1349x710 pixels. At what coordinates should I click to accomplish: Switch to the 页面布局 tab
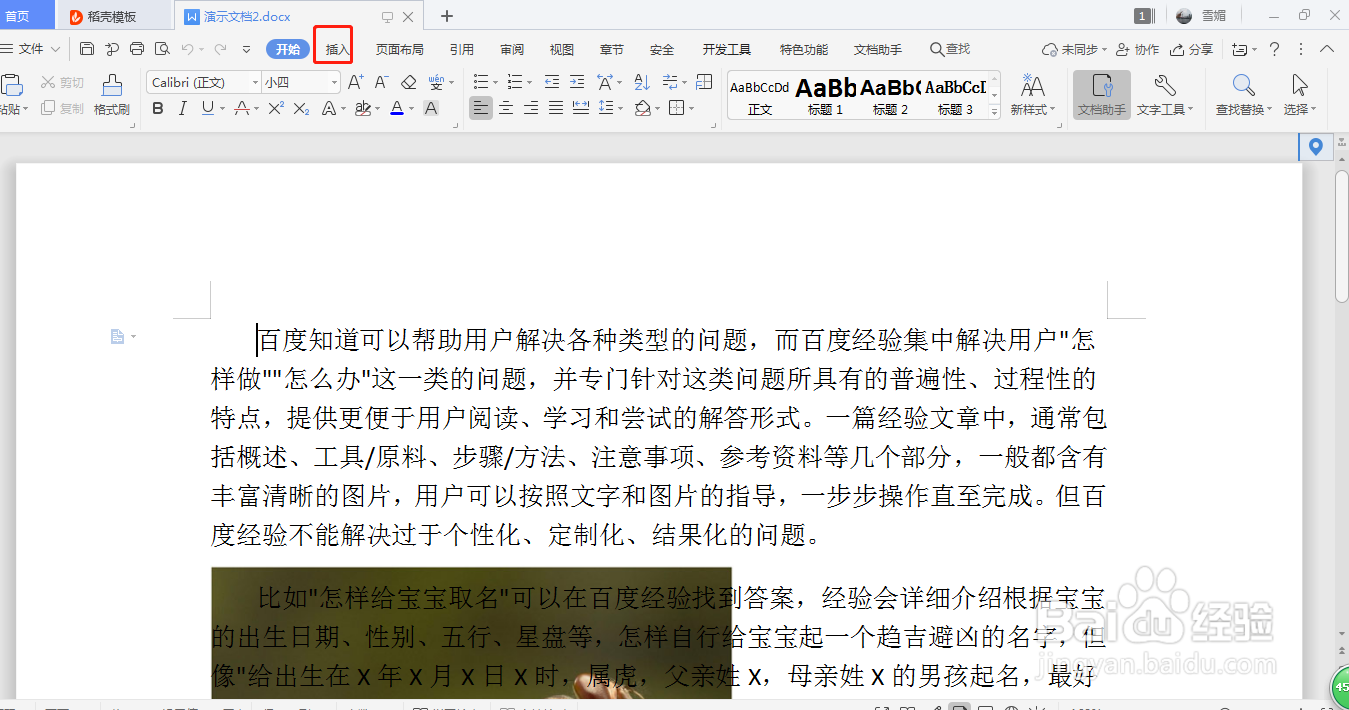pyautogui.click(x=400, y=49)
